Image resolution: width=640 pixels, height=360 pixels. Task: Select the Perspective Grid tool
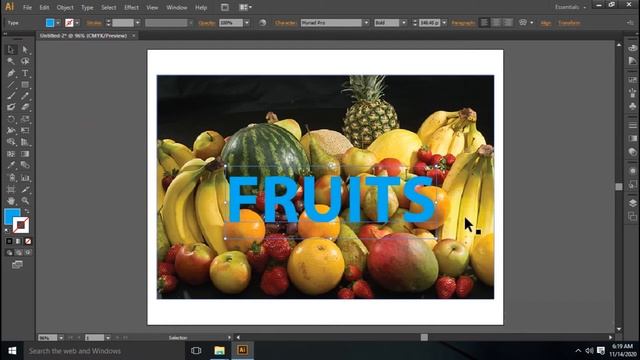click(x=25, y=142)
